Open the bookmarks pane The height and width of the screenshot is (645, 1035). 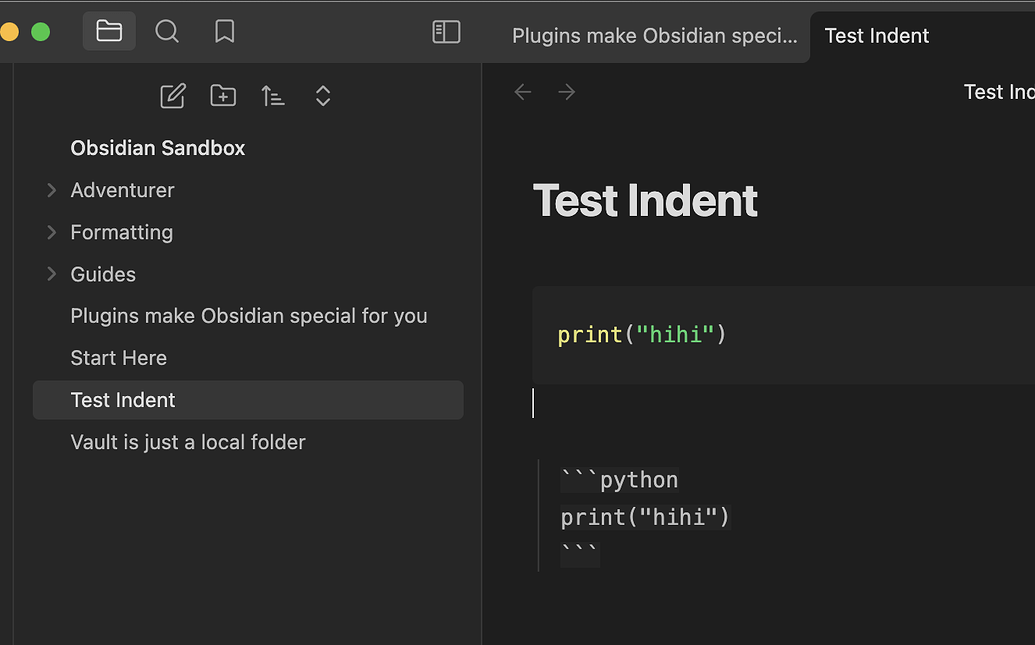click(224, 31)
